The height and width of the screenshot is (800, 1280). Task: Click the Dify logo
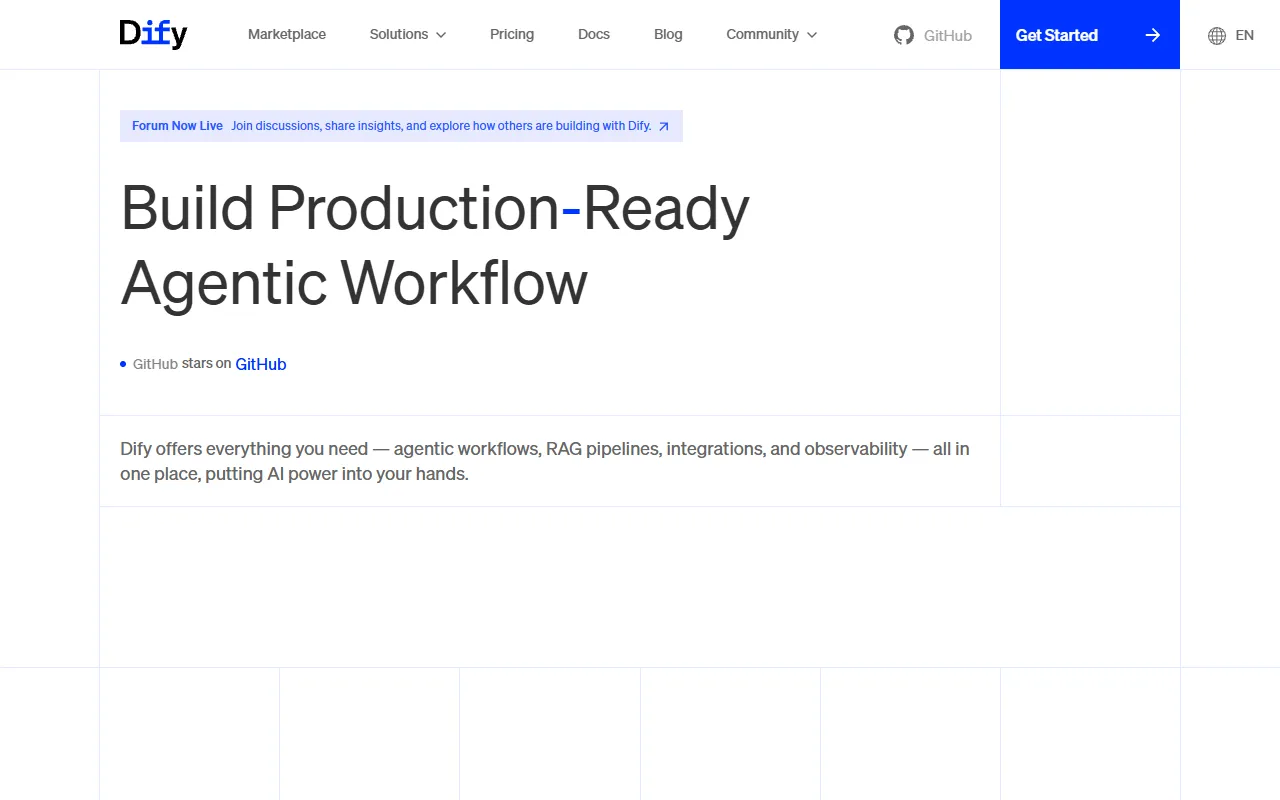pos(153,34)
